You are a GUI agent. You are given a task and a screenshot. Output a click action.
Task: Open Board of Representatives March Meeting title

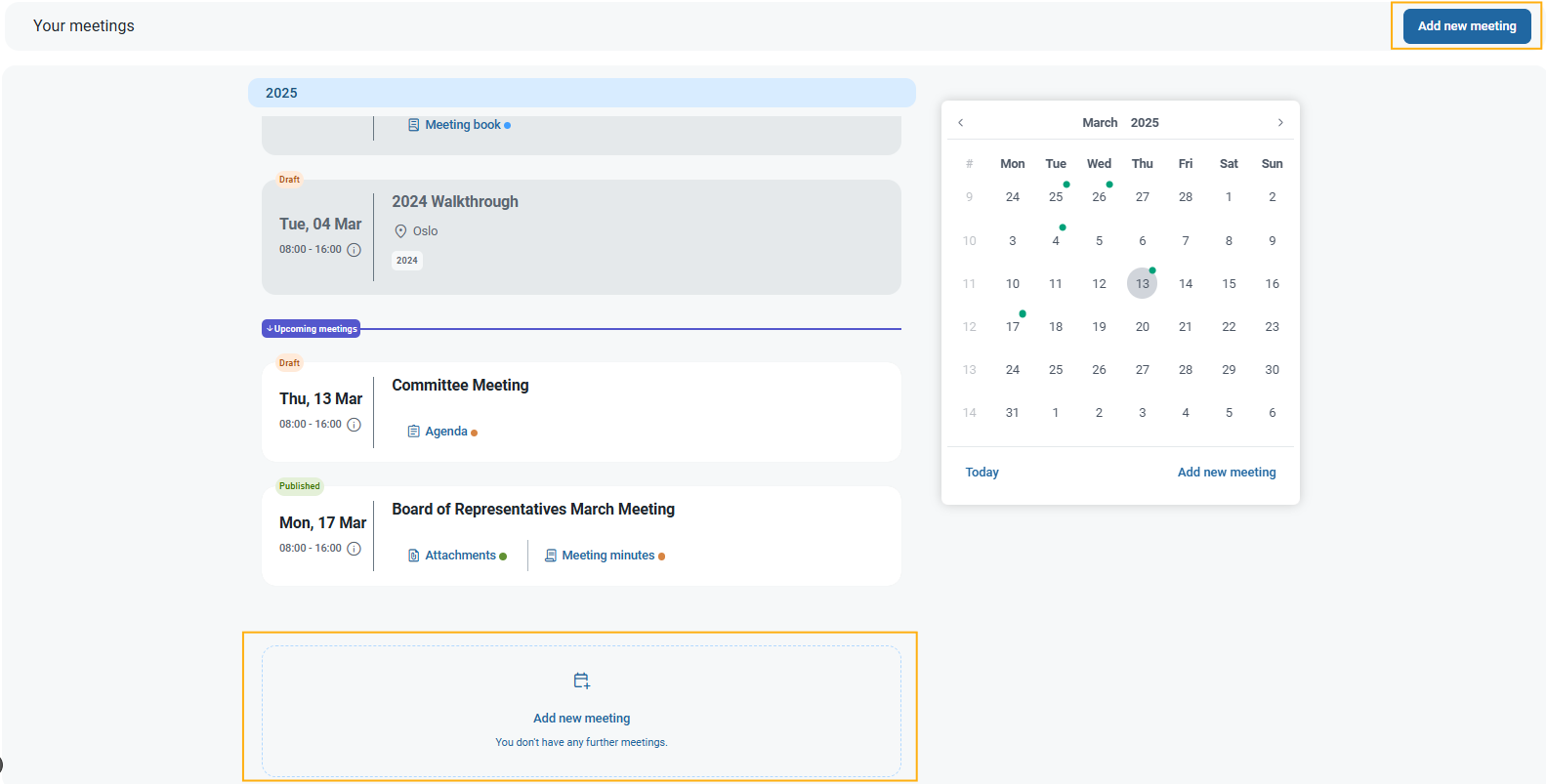[x=533, y=510]
